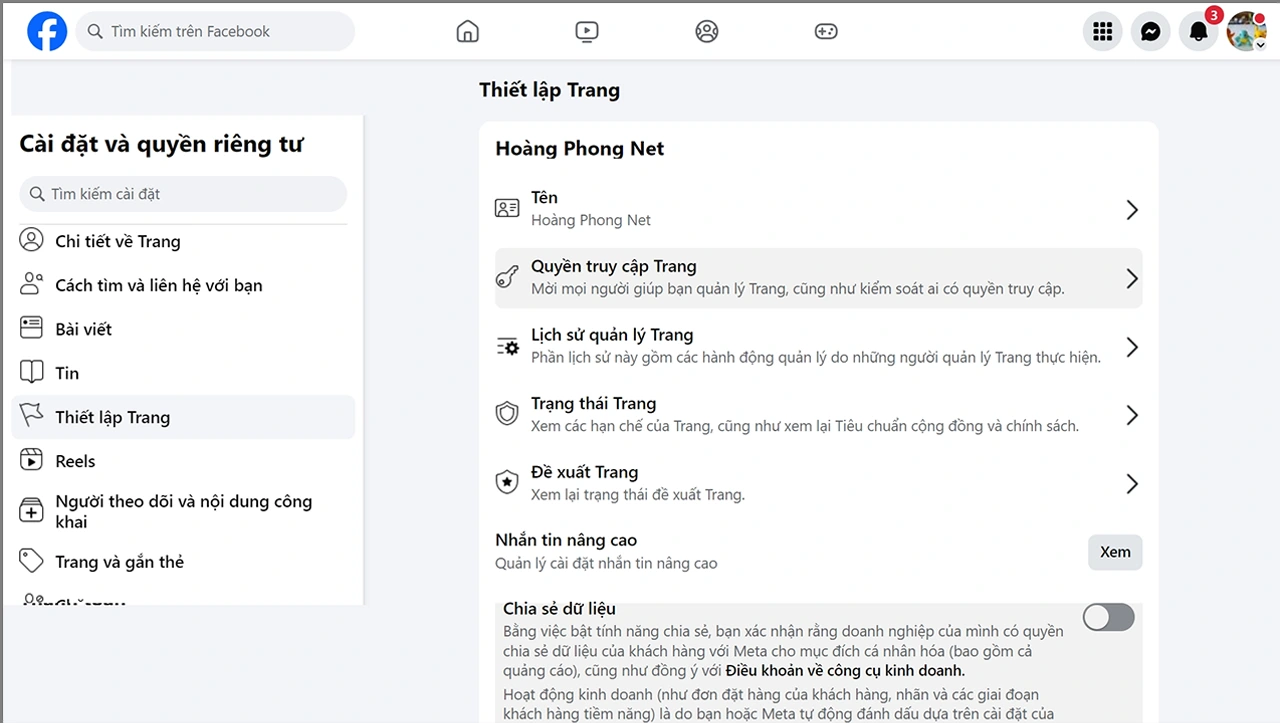
Task: Click the Cài đặt và quyền riêng tư heading
Action: tap(161, 144)
